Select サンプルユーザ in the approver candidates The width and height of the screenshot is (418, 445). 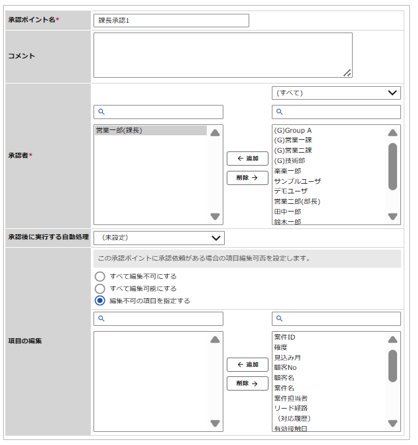point(297,181)
